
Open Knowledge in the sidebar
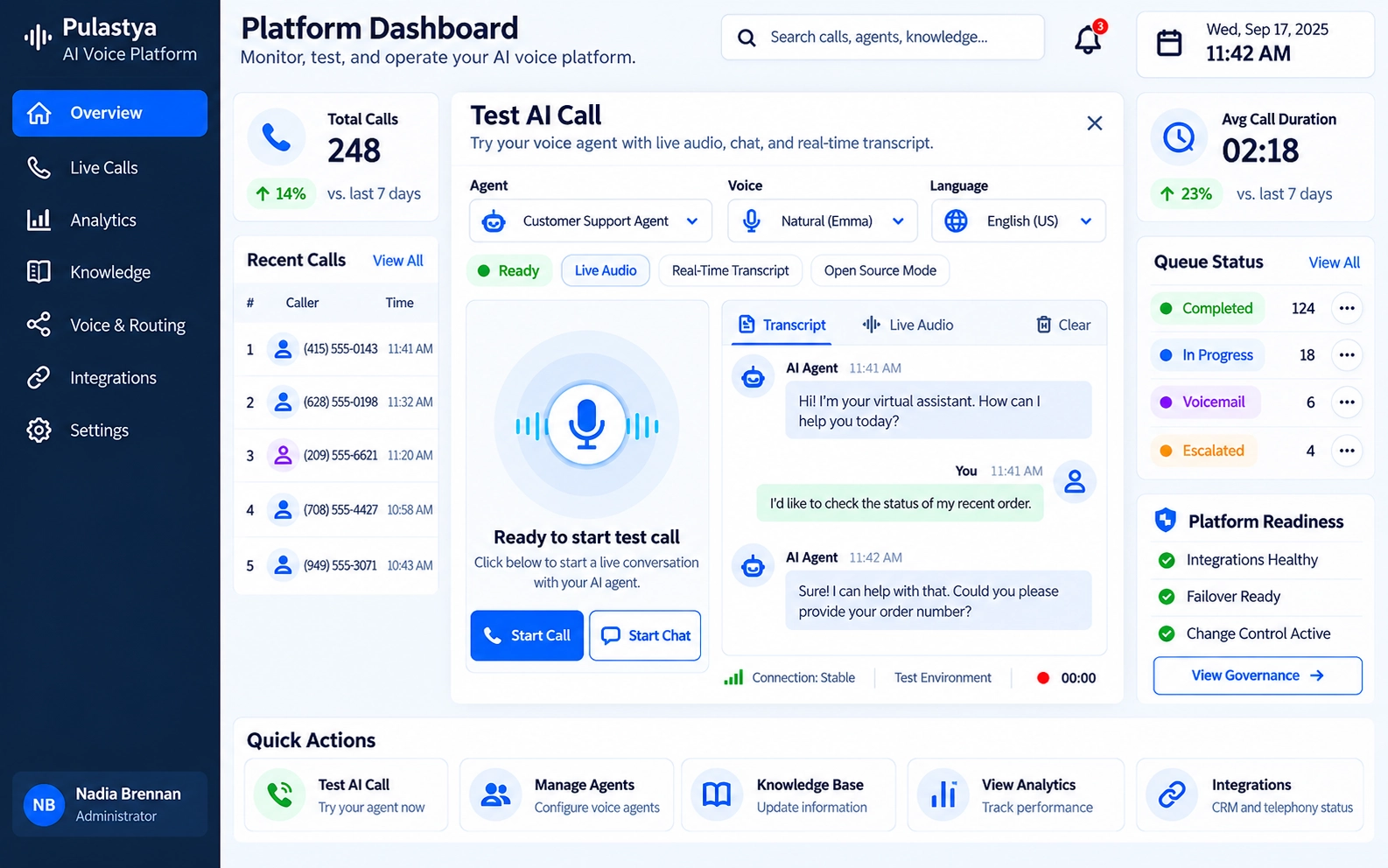pyautogui.click(x=110, y=272)
